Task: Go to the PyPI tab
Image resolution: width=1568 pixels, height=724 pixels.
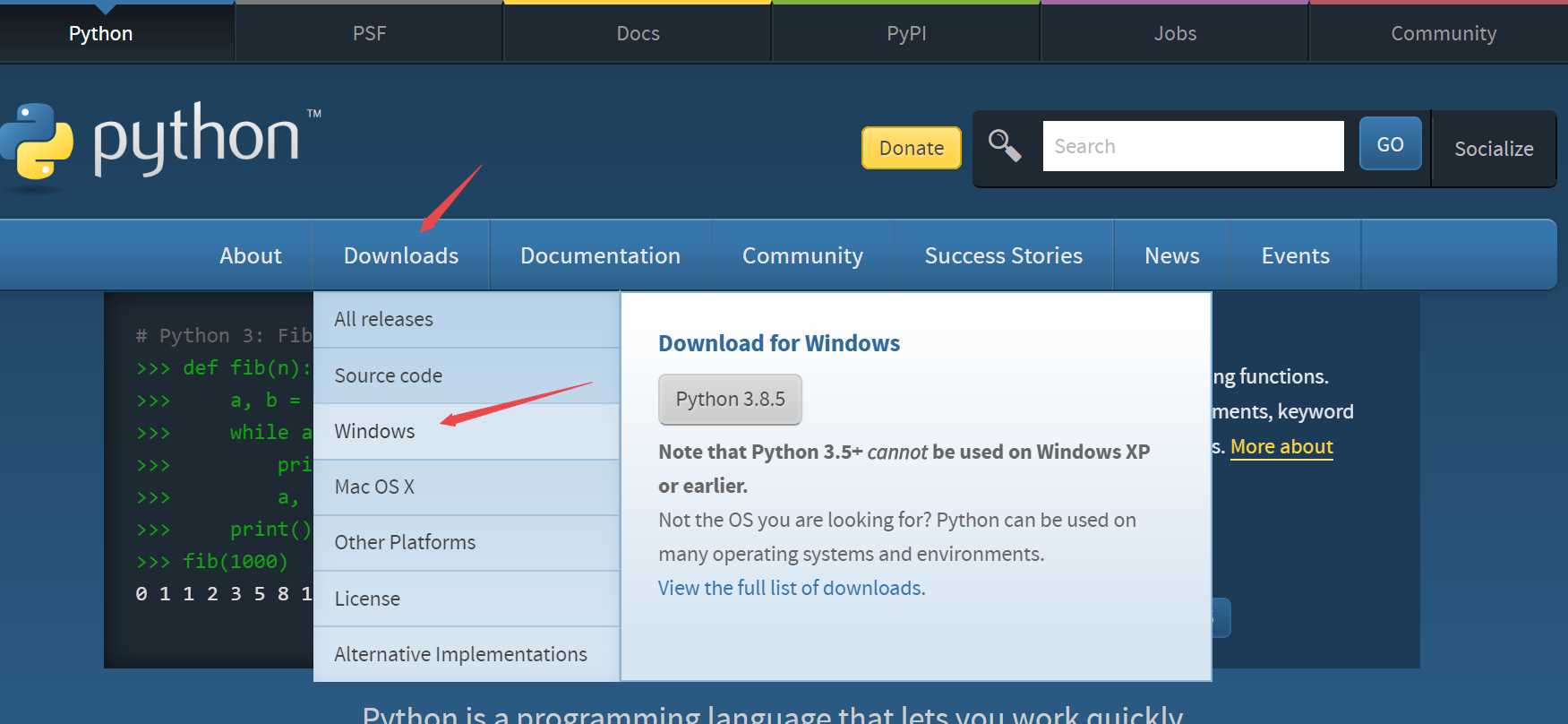Action: click(906, 33)
